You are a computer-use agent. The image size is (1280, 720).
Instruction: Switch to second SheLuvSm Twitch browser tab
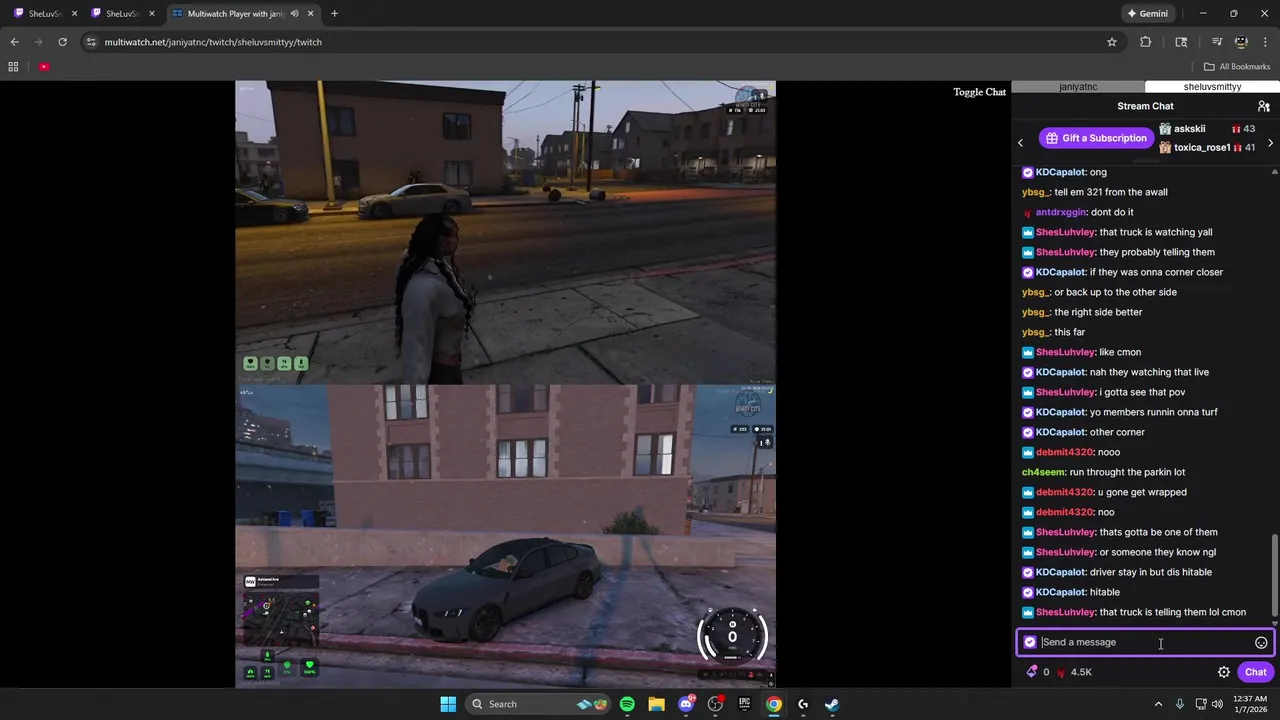click(122, 14)
